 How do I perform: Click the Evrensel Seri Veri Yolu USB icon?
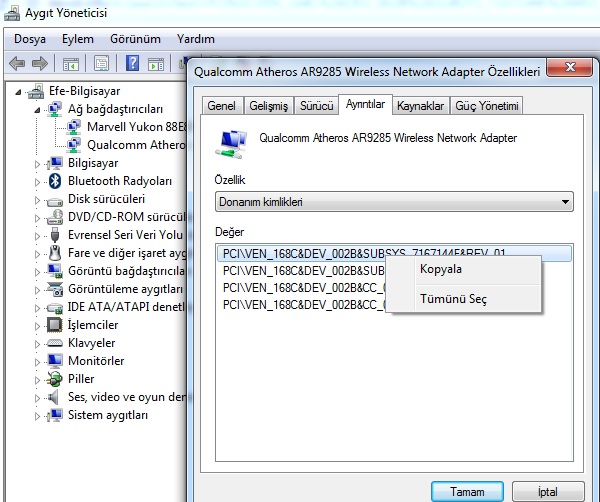pyautogui.click(x=55, y=235)
